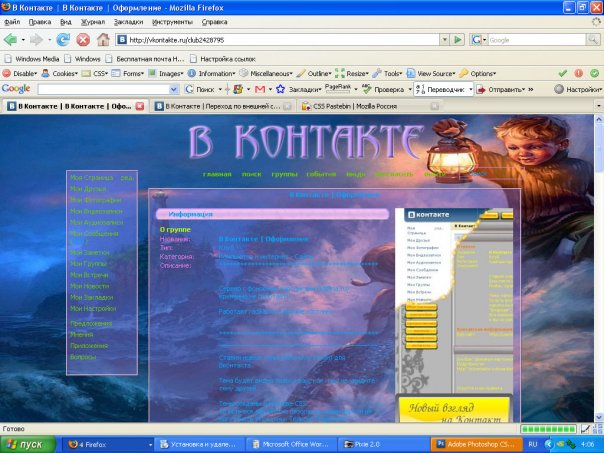Click the search magnifier in the Google search box

click(592, 40)
